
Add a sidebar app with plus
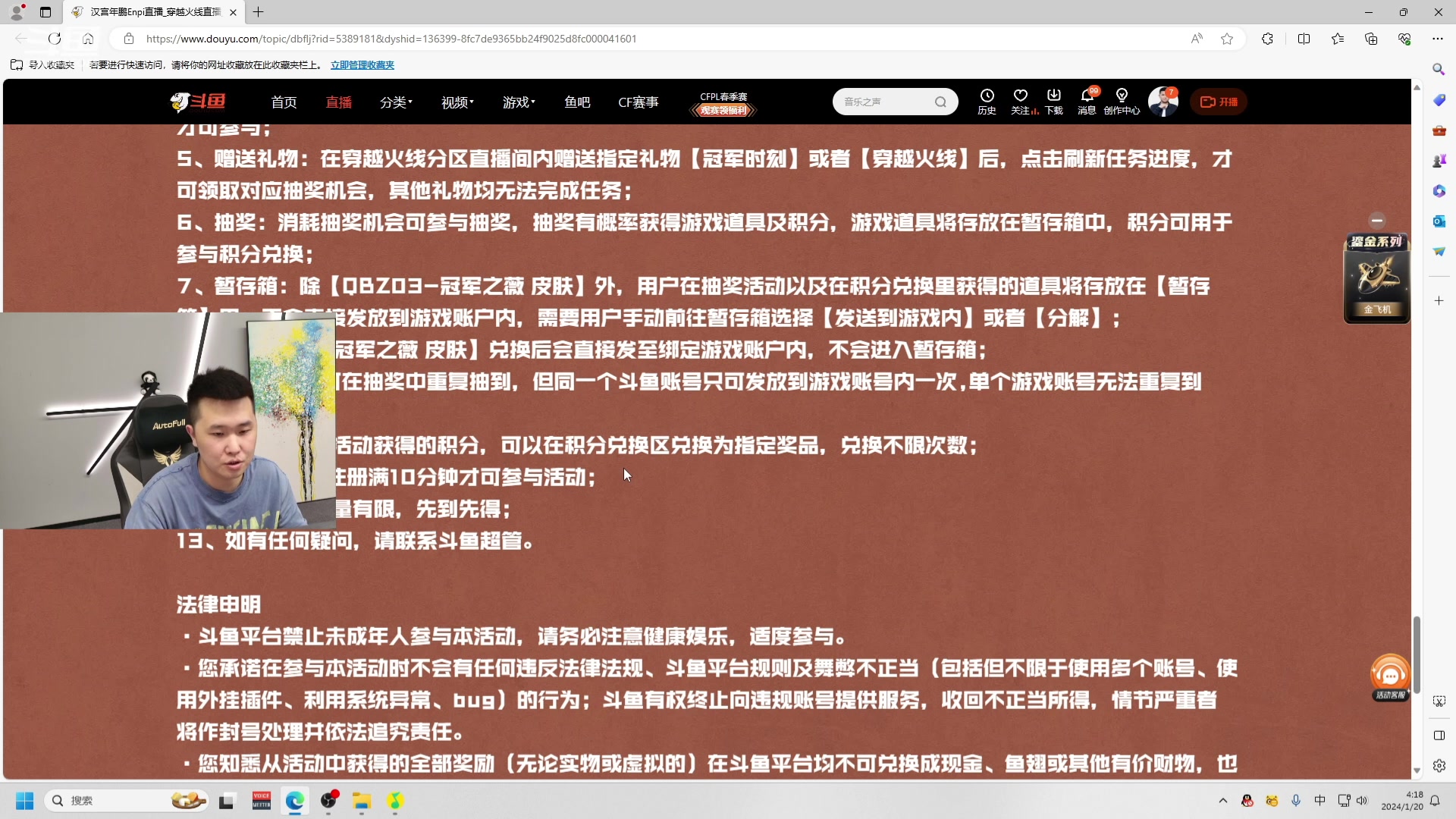tap(1439, 301)
